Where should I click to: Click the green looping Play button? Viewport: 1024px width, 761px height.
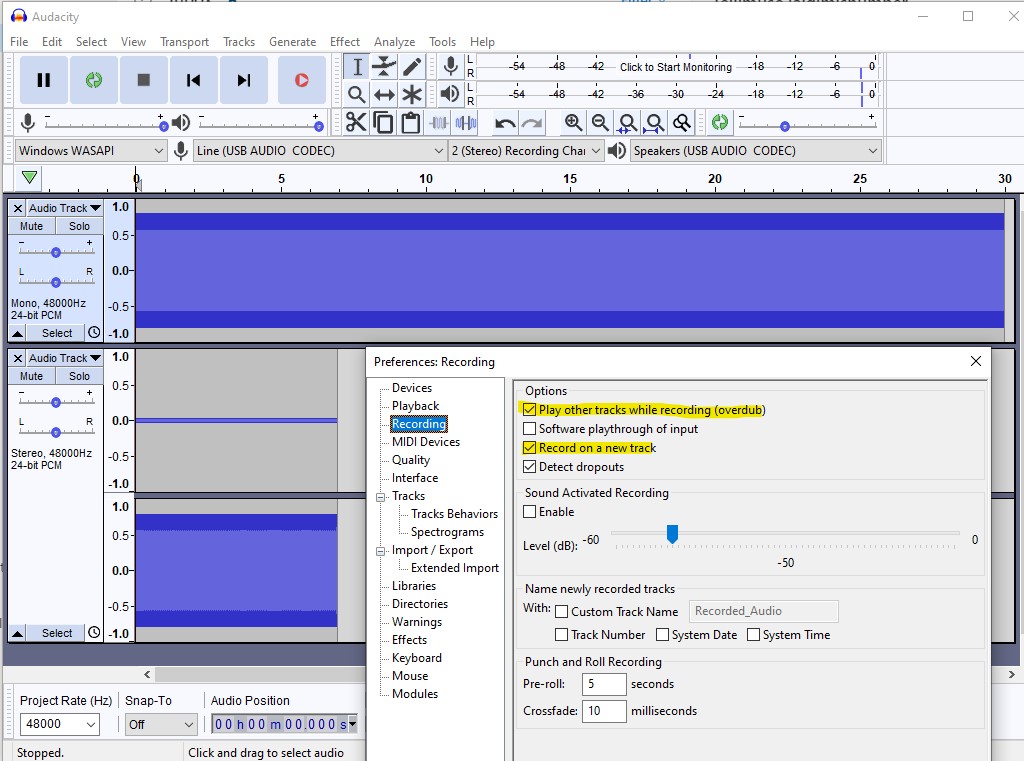94,80
